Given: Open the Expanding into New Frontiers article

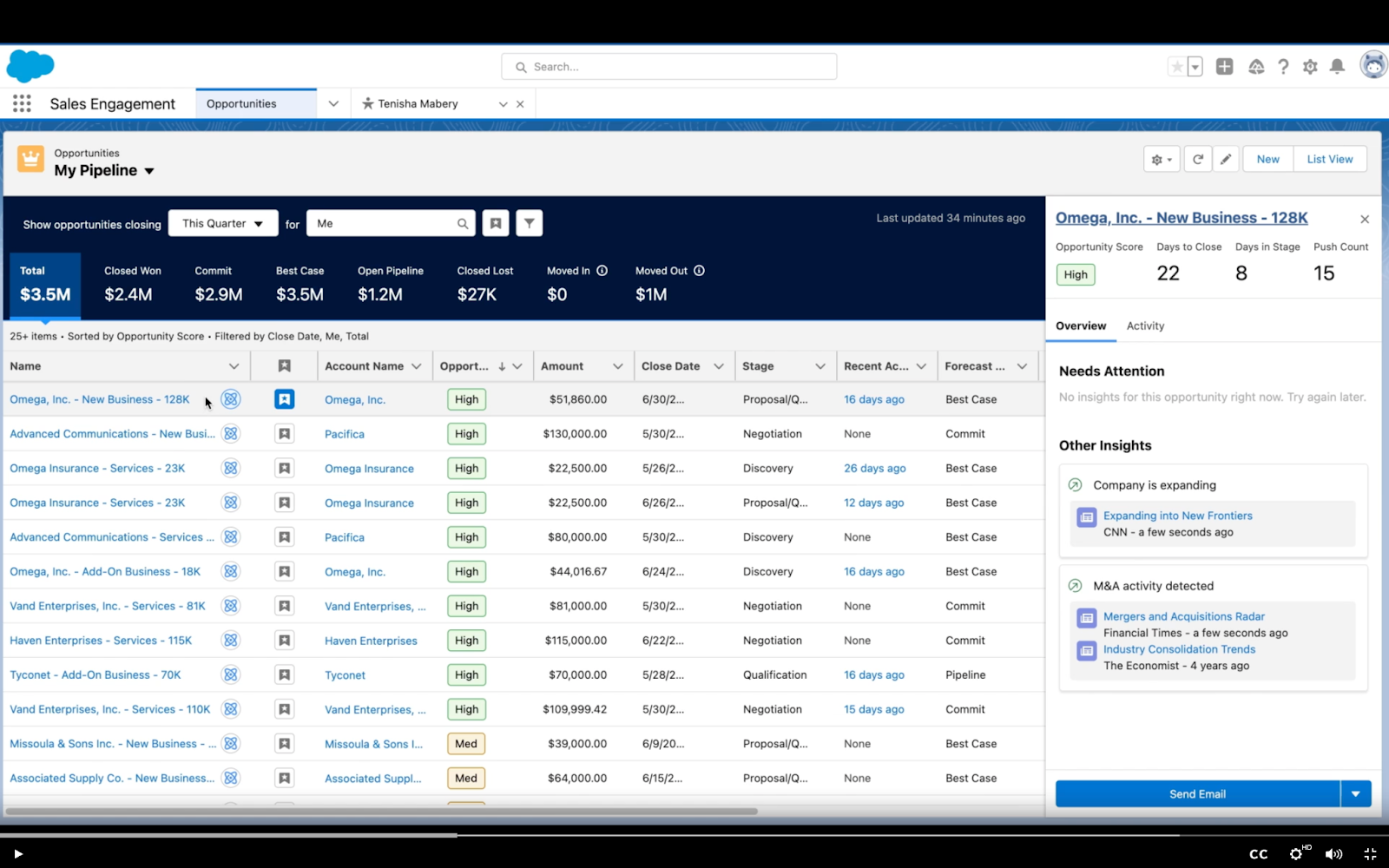Looking at the screenshot, I should [x=1177, y=516].
